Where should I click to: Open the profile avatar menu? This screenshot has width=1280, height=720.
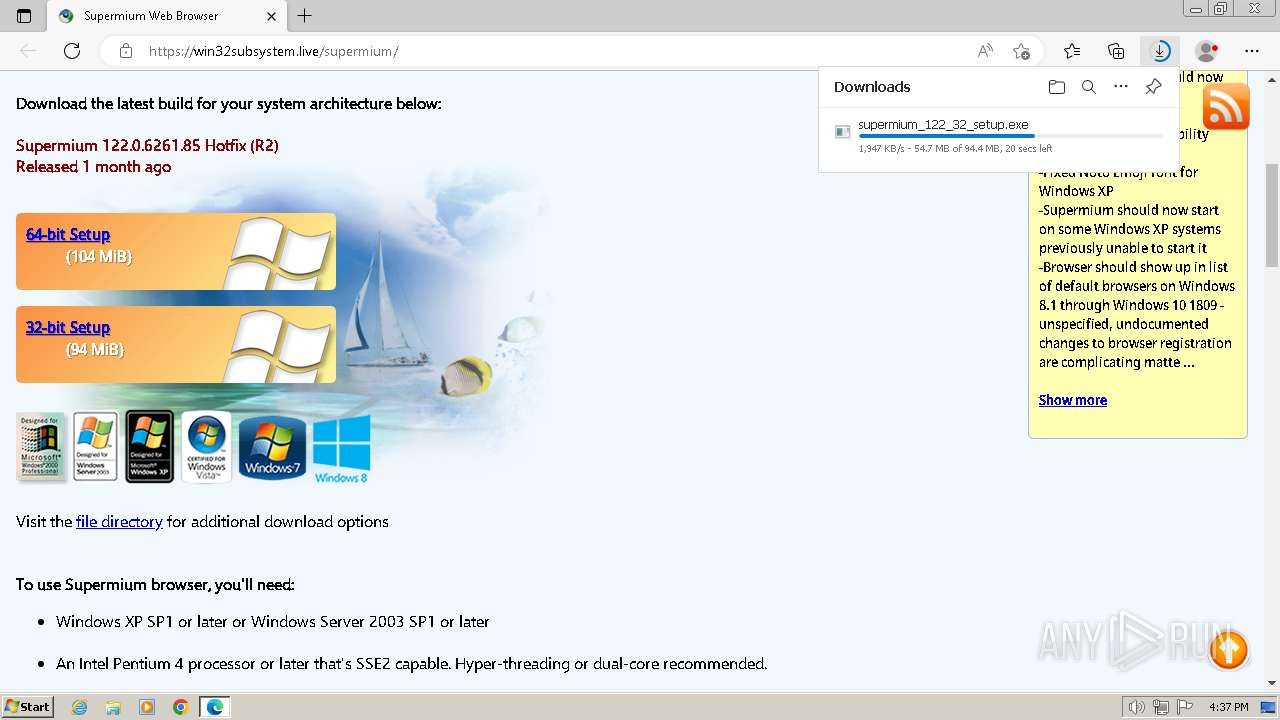click(x=1208, y=51)
